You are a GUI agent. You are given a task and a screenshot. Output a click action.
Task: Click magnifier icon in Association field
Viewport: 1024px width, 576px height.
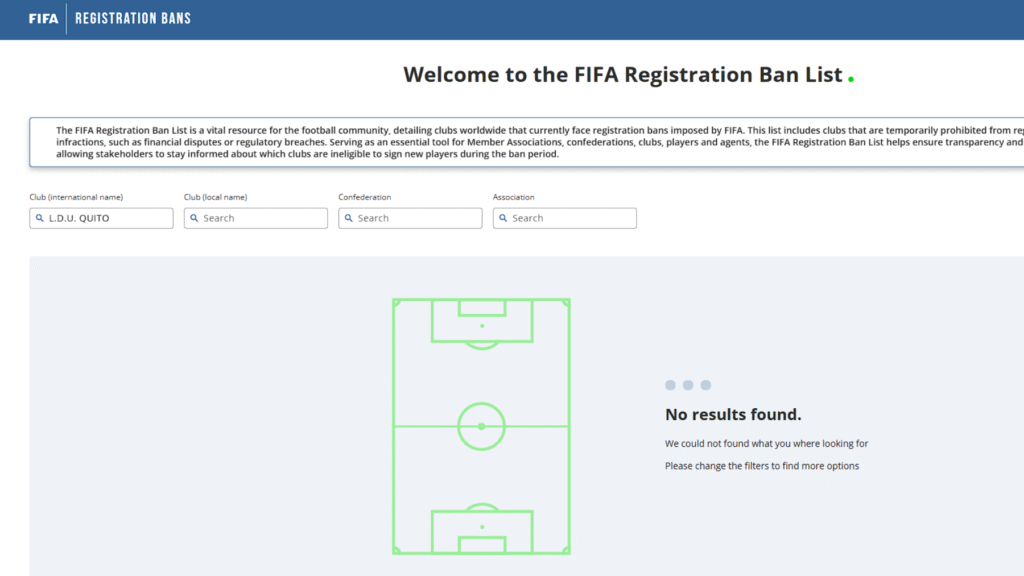(503, 218)
